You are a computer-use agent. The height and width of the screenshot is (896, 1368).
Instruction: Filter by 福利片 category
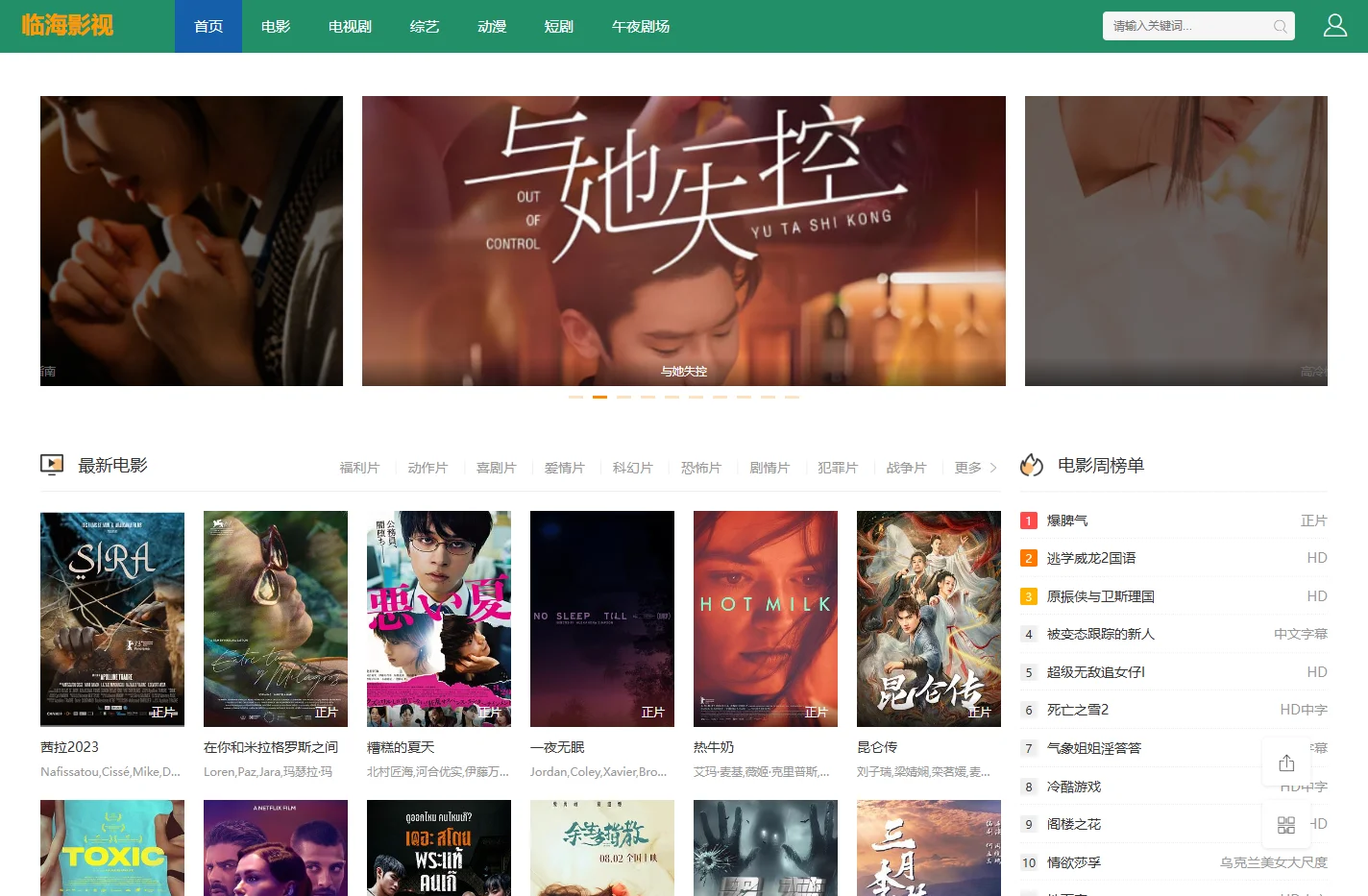(359, 468)
